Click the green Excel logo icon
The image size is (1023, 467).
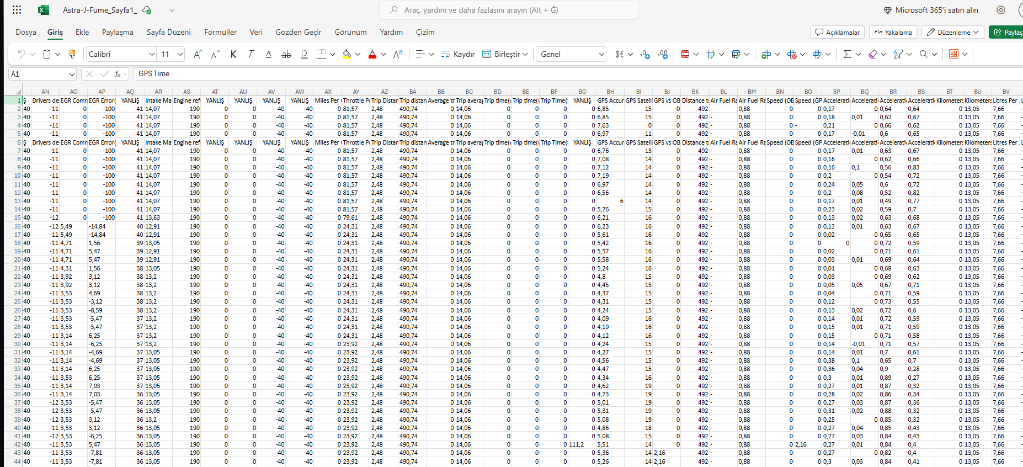pos(44,10)
